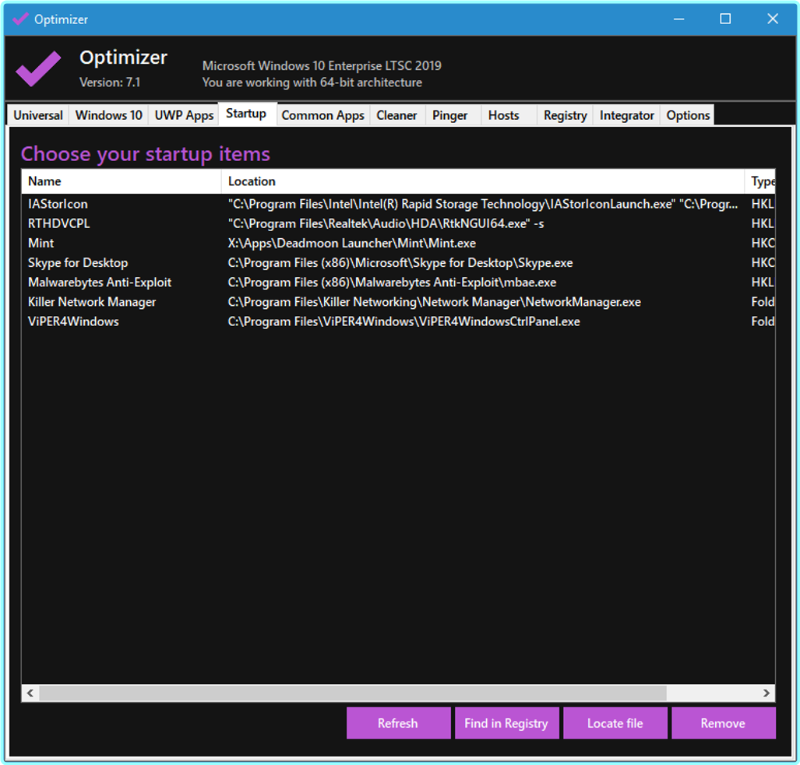Click the IAStorIconLaunch.exe location path
The width and height of the screenshot is (800, 765).
point(483,204)
